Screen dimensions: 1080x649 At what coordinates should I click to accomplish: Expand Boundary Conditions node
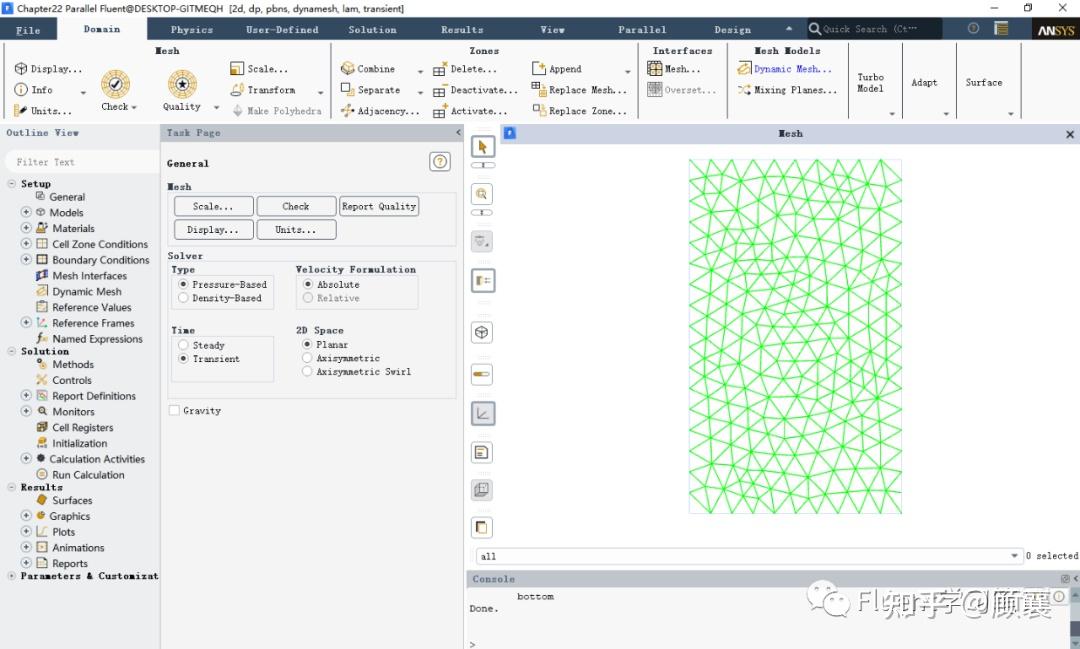pyautogui.click(x=26, y=259)
